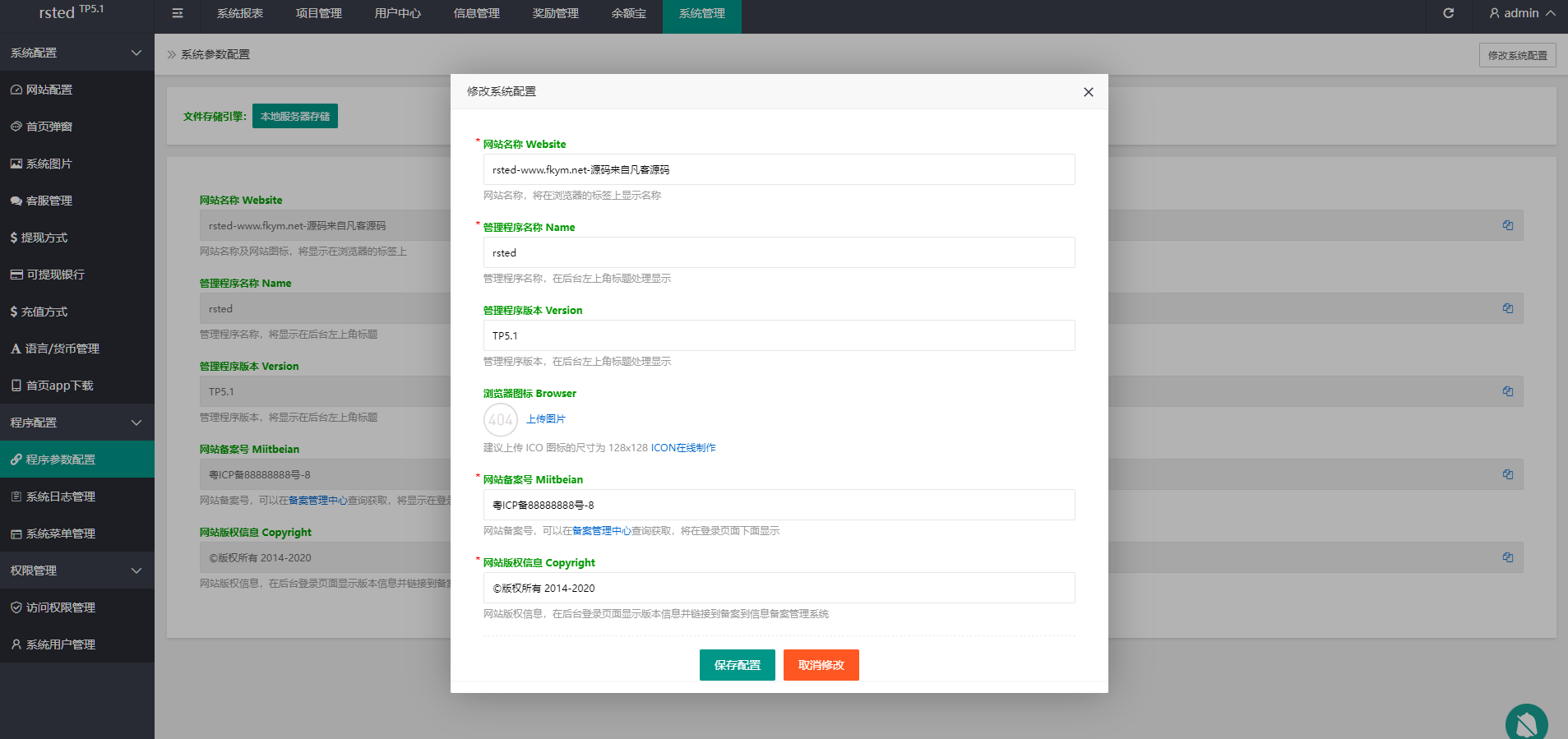Click the 保存配置 button
The image size is (1568, 739).
point(737,665)
